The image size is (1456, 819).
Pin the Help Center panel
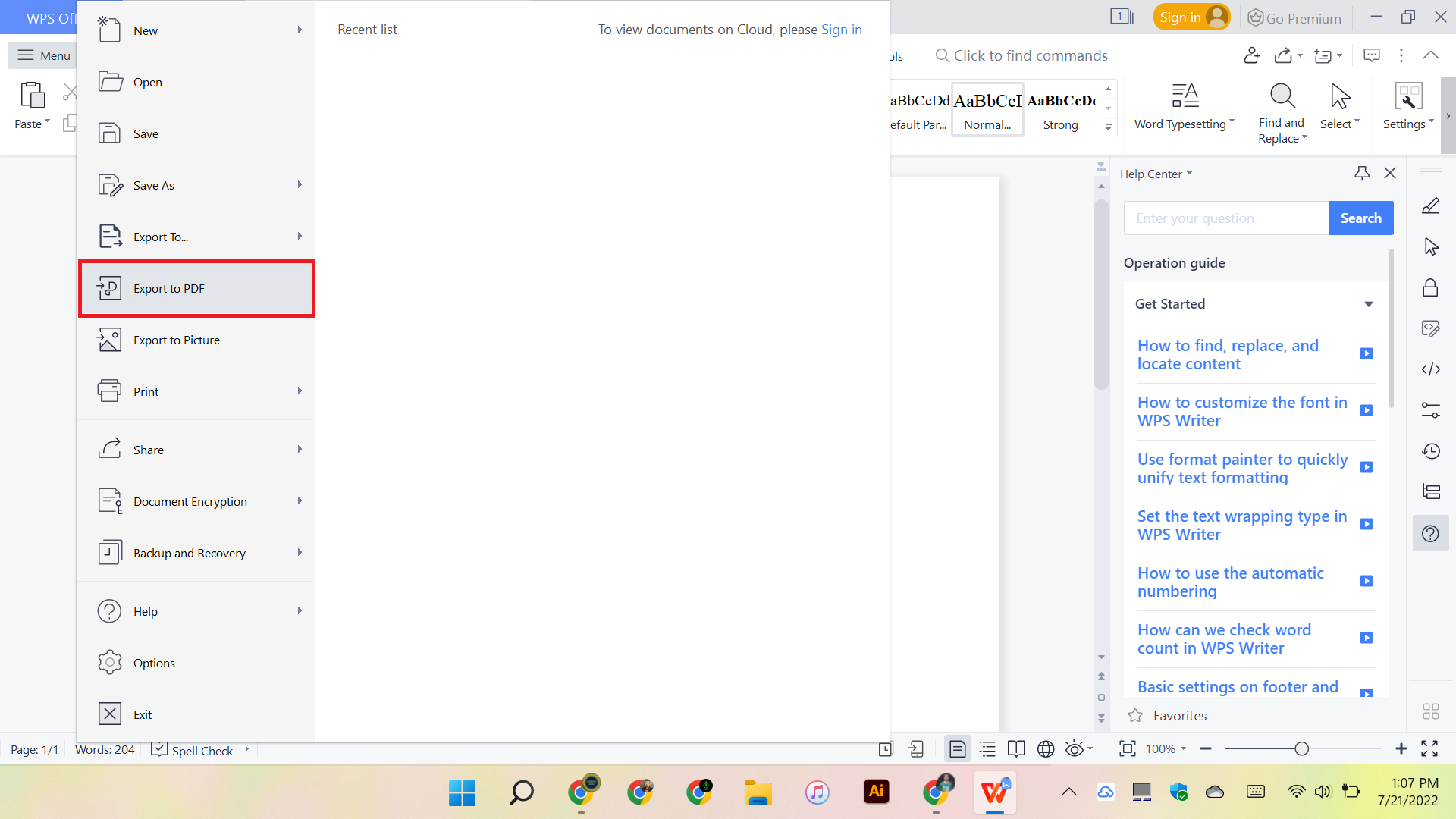[x=1362, y=174]
